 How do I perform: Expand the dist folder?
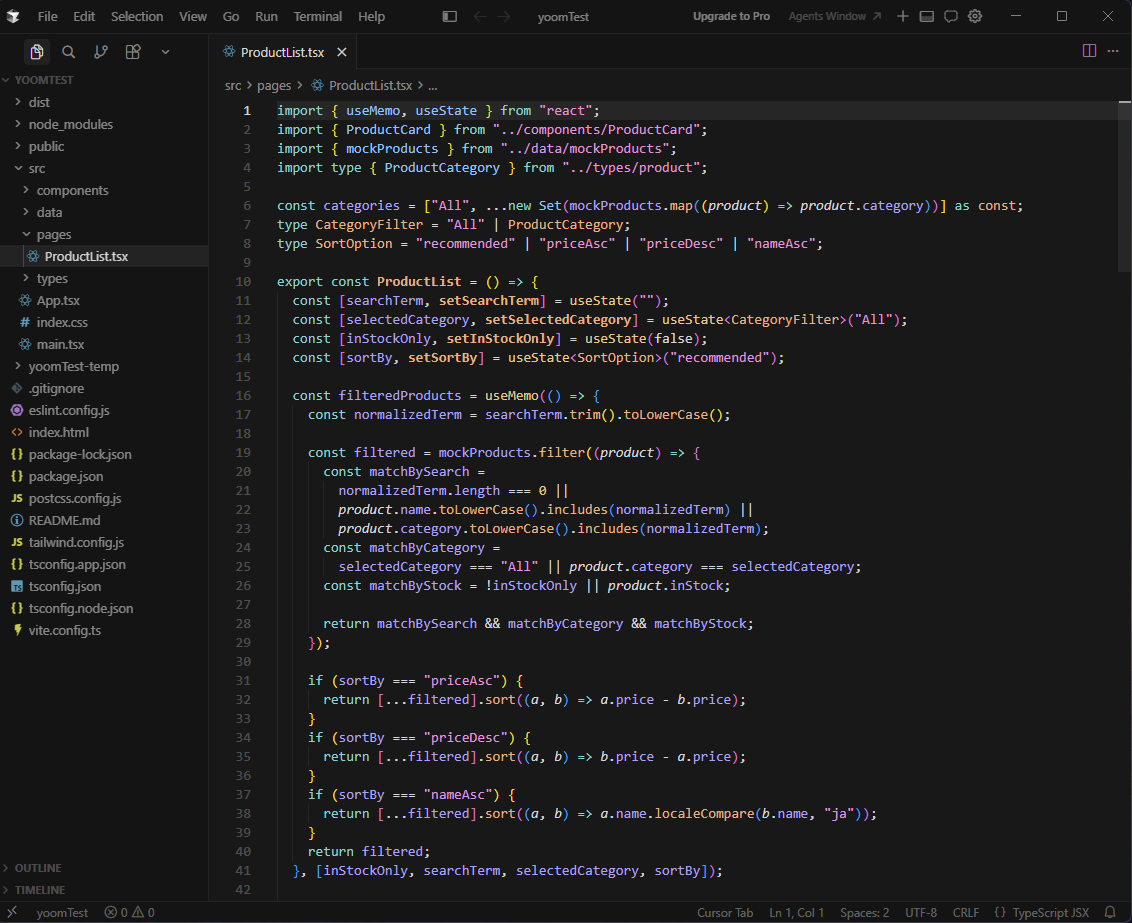pos(105,102)
